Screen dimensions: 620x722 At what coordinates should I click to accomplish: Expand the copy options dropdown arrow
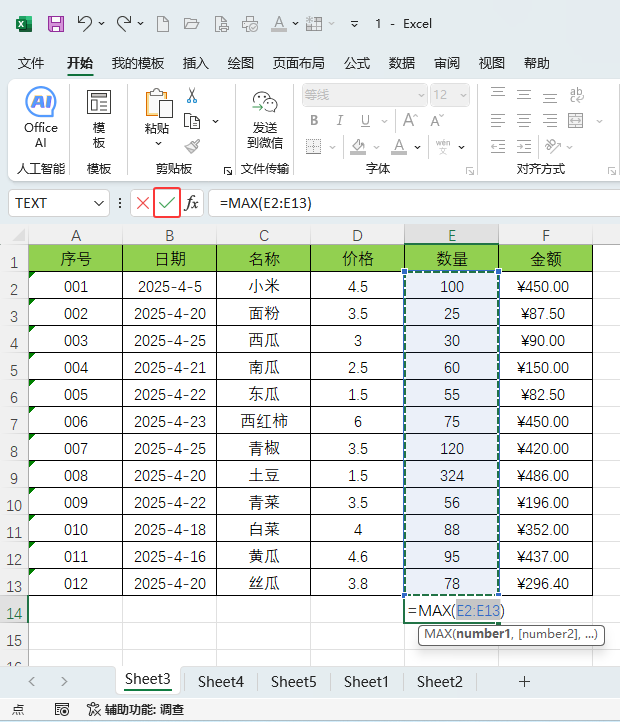[x=216, y=122]
